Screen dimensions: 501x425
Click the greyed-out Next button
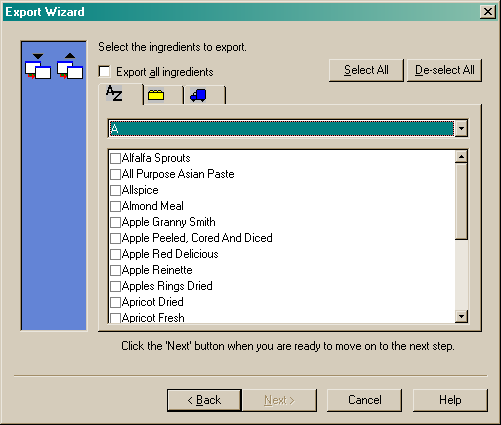coord(279,400)
